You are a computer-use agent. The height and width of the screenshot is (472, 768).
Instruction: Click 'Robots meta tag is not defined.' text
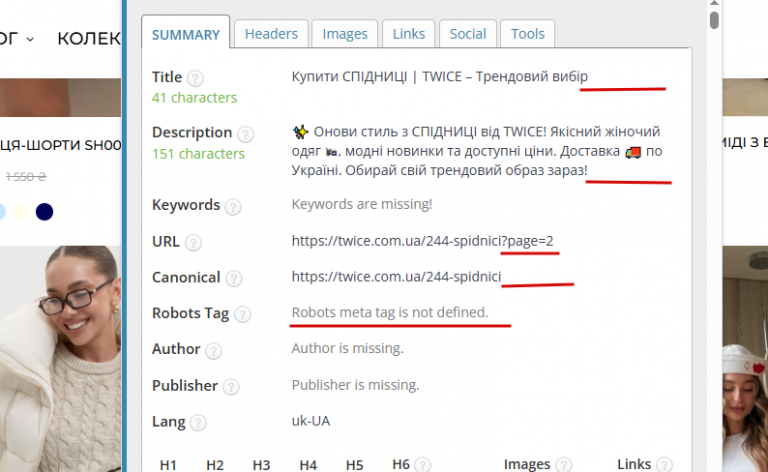(390, 312)
